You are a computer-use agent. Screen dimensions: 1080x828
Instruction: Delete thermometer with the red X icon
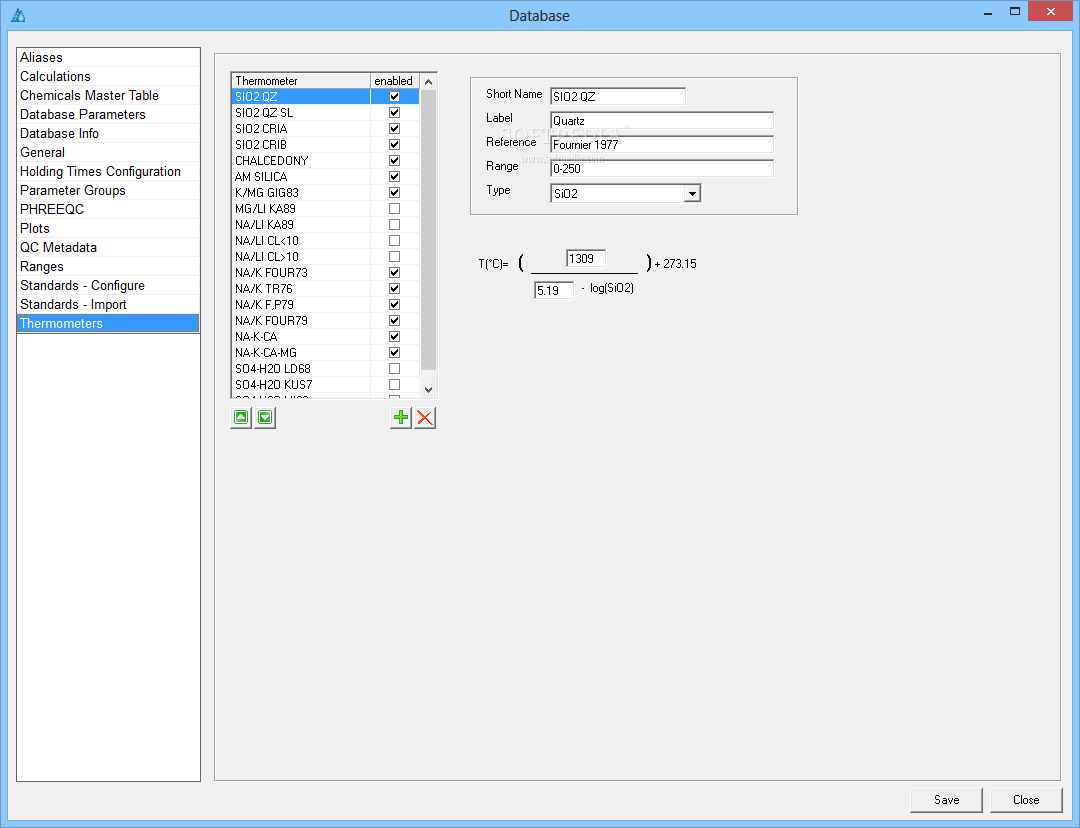(x=425, y=417)
